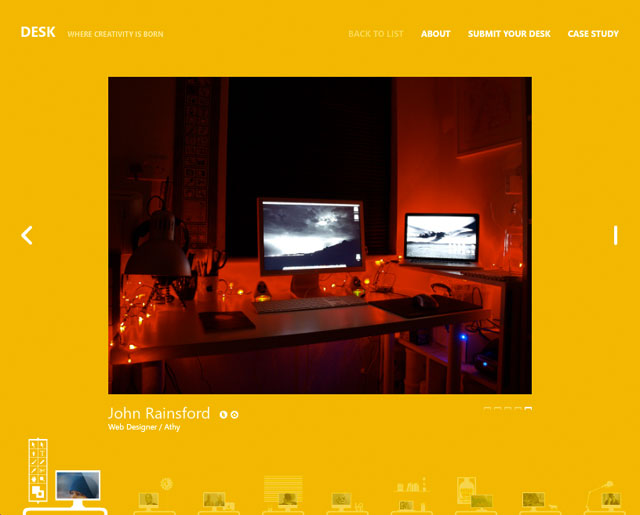The image size is (640, 515).
Task: Open the right round icon beside John Rainsford
Action: (x=234, y=415)
